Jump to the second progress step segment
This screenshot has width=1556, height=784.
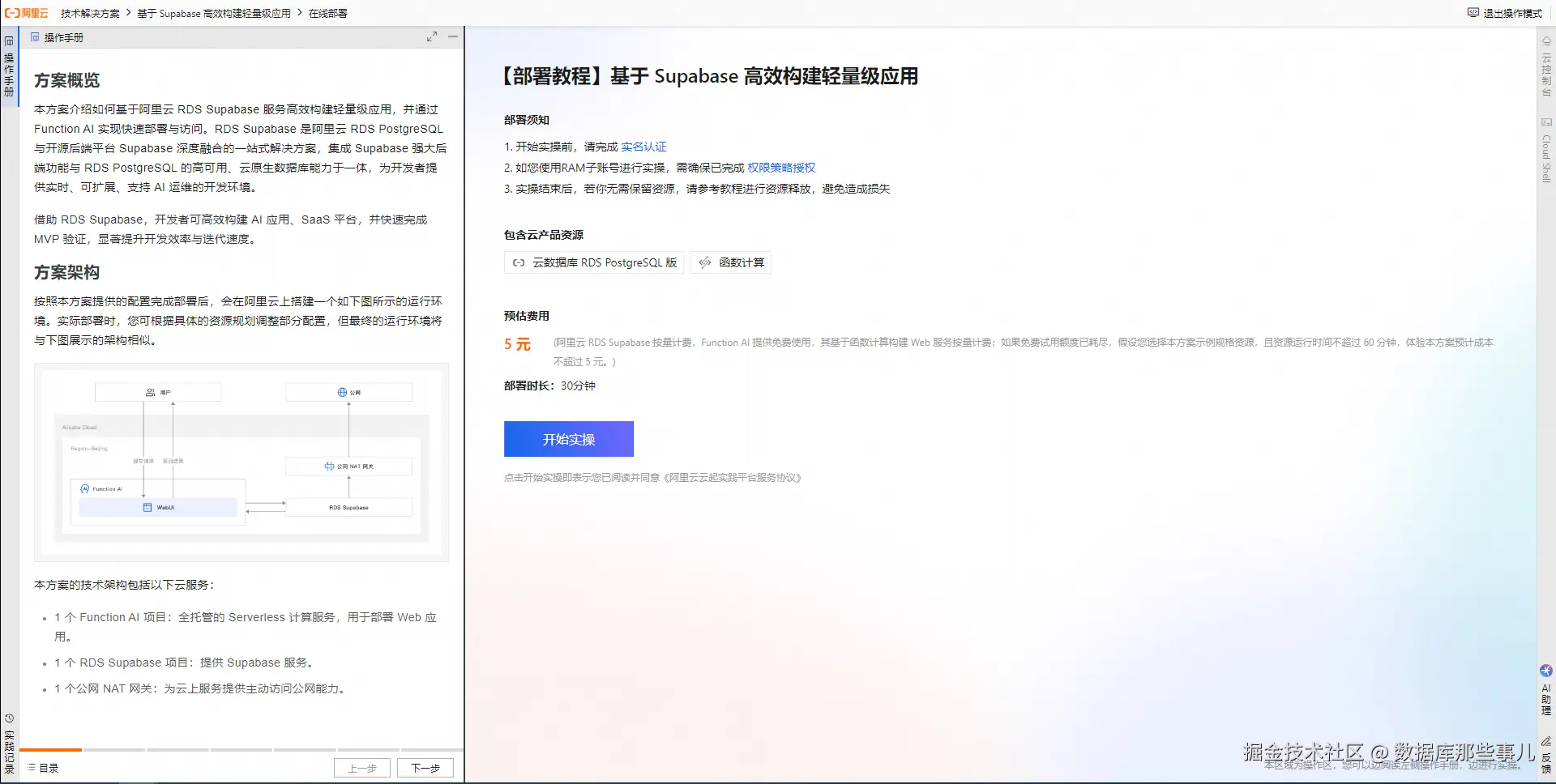tap(113, 750)
